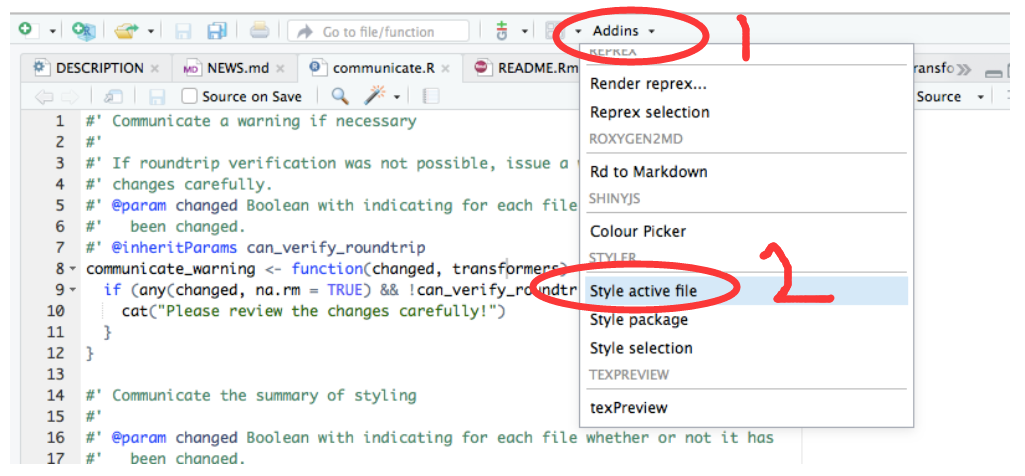
Task: Click the Print icon in toolbar
Action: coord(259,32)
